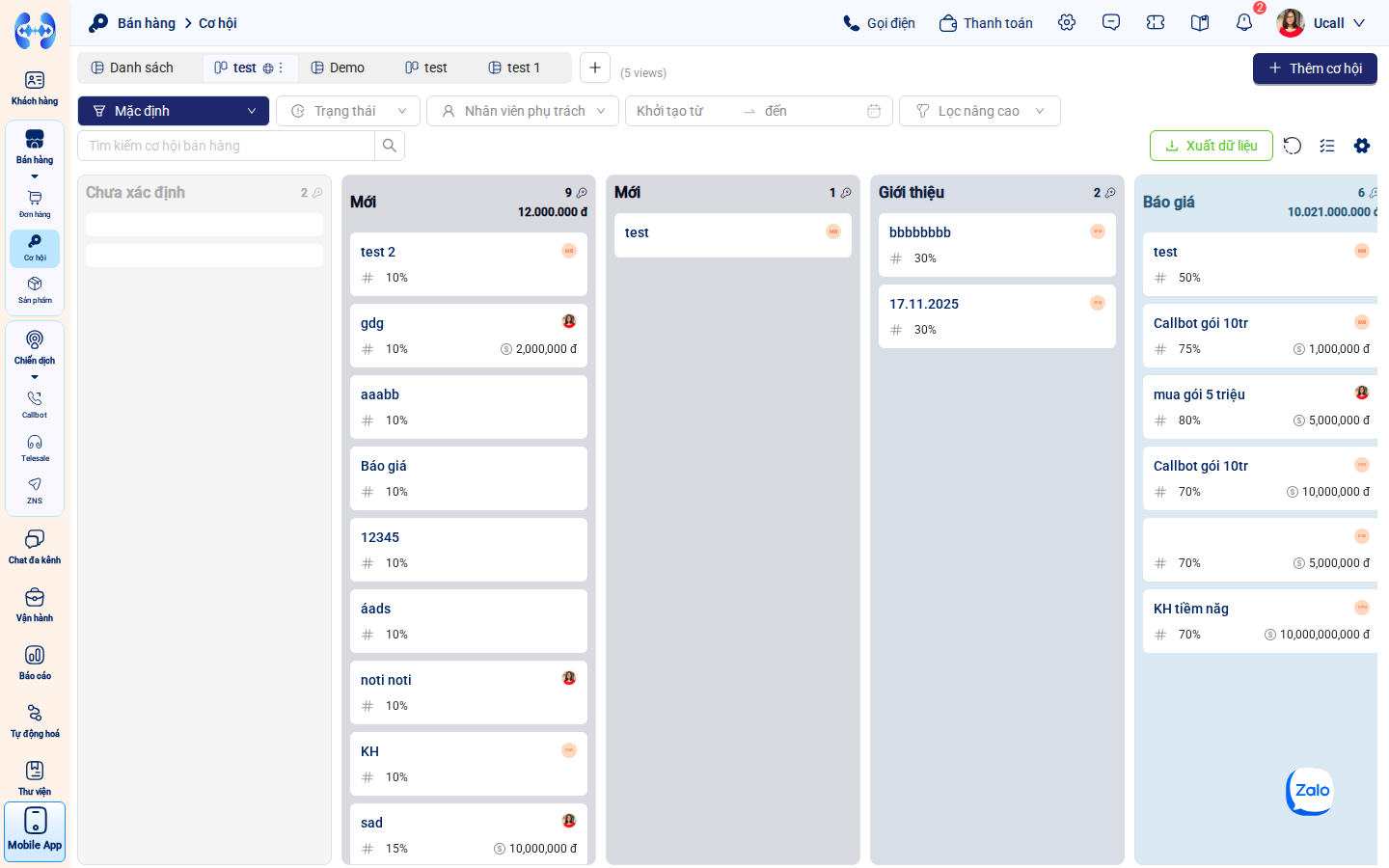
Task: Click the search magnifier button
Action: [390, 146]
